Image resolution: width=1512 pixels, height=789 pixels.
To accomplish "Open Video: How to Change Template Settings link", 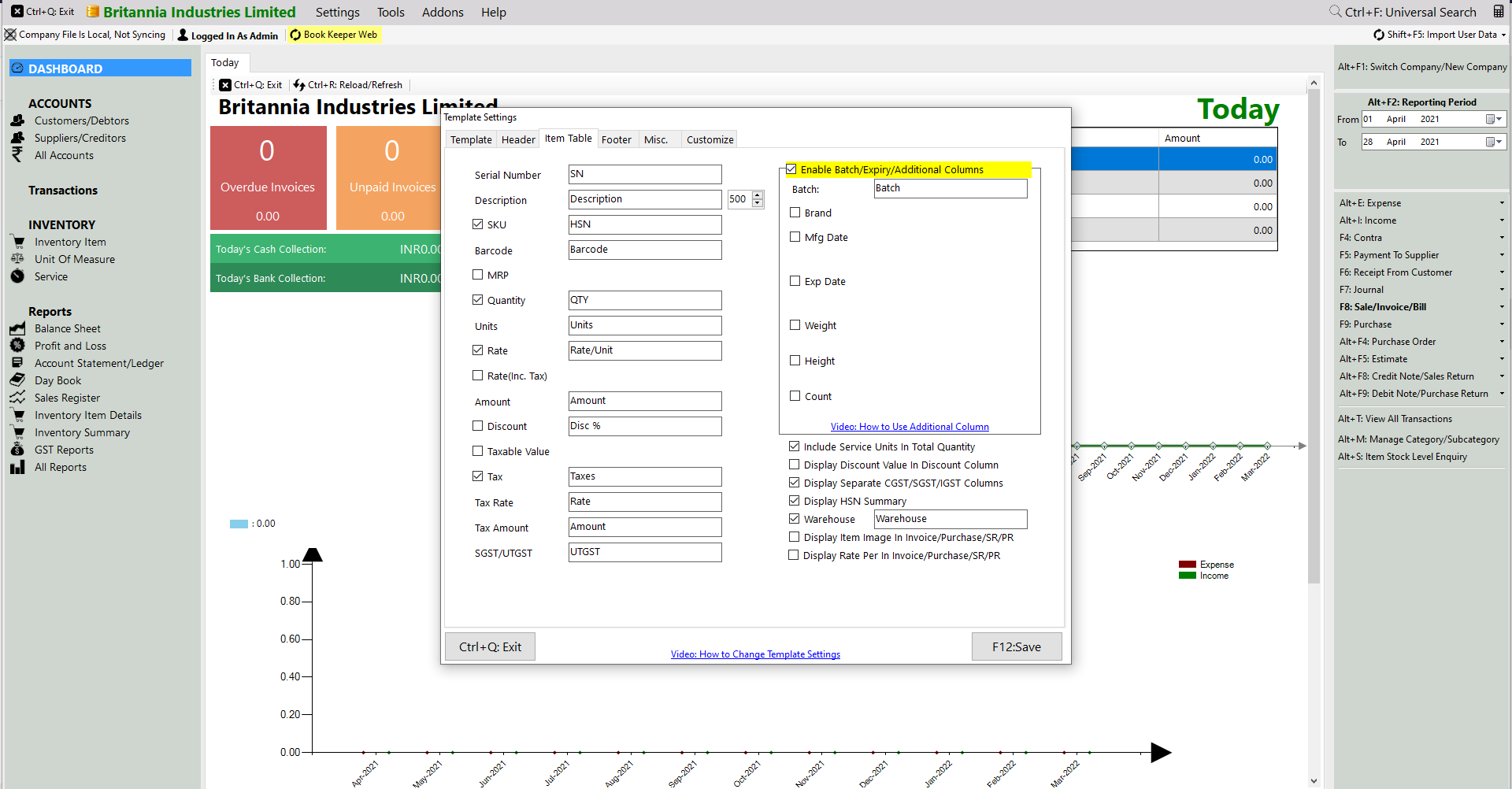I will click(x=755, y=654).
